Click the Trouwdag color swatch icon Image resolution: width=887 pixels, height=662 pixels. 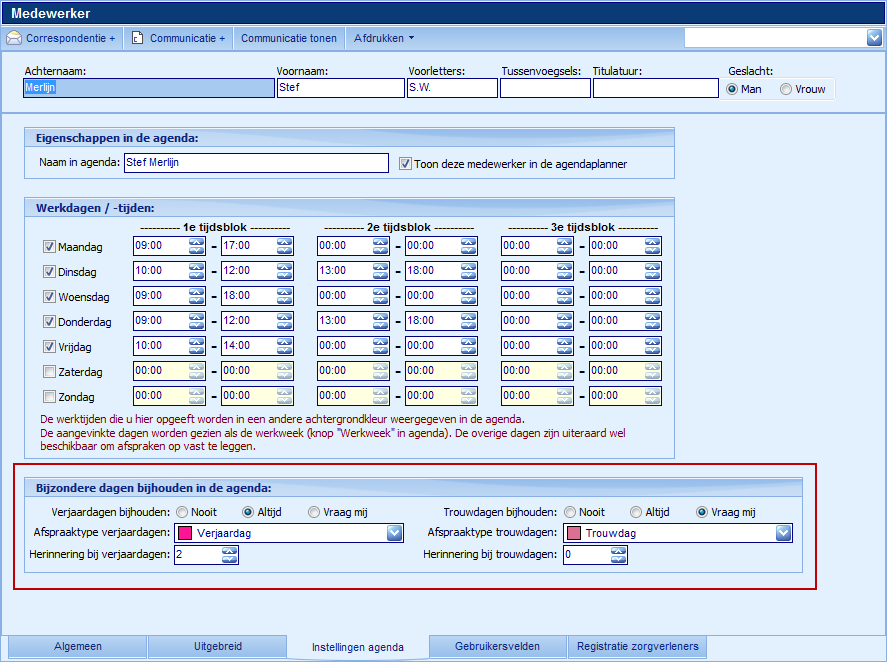coord(574,533)
